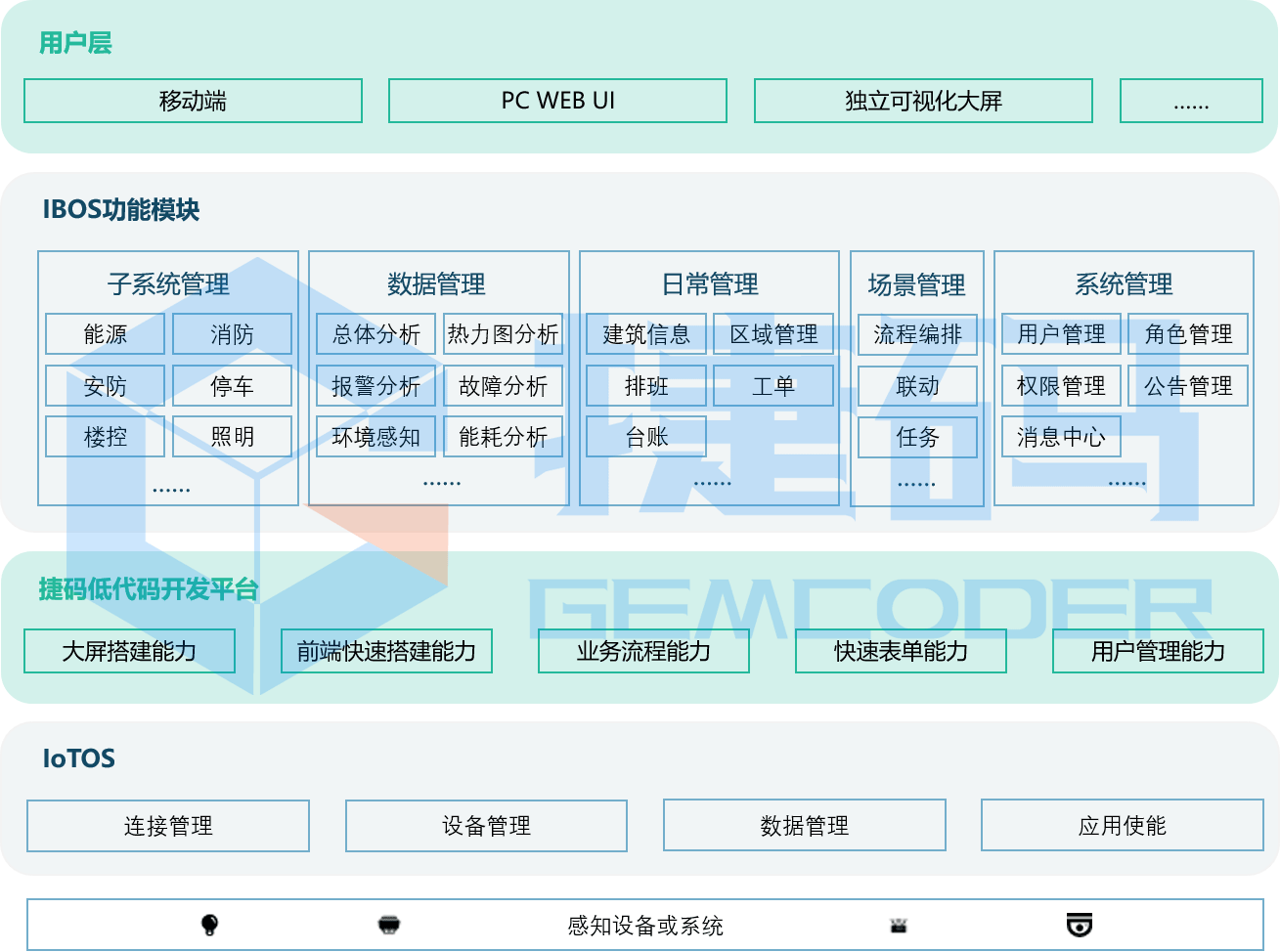This screenshot has width=1280, height=952.
Task: Open the 任务 box
Action: [x=918, y=437]
